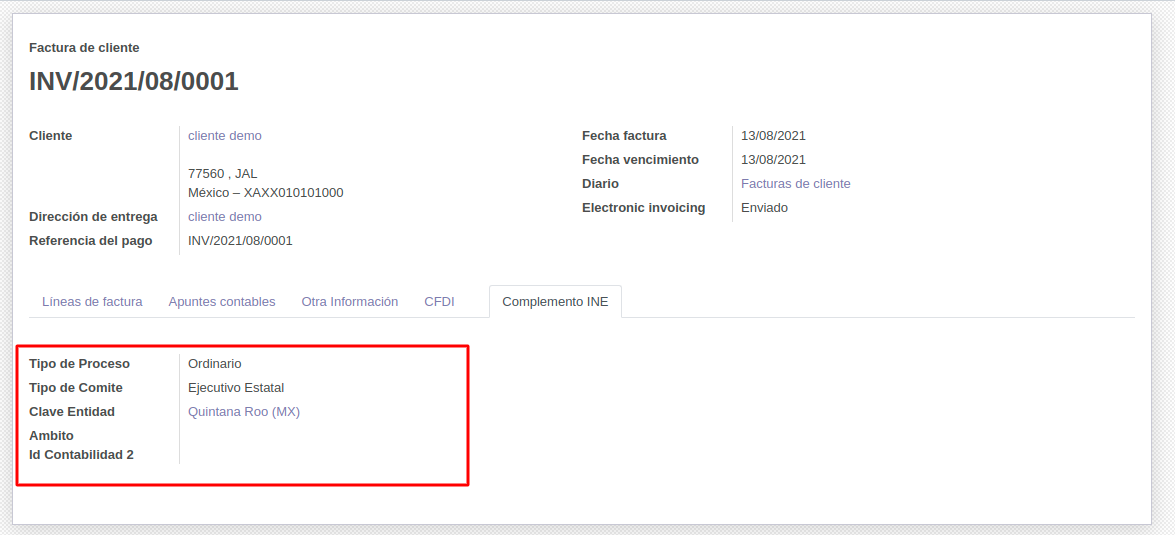1175x535 pixels.
Task: Click the Fecha vencimiento date value
Action: tap(773, 160)
